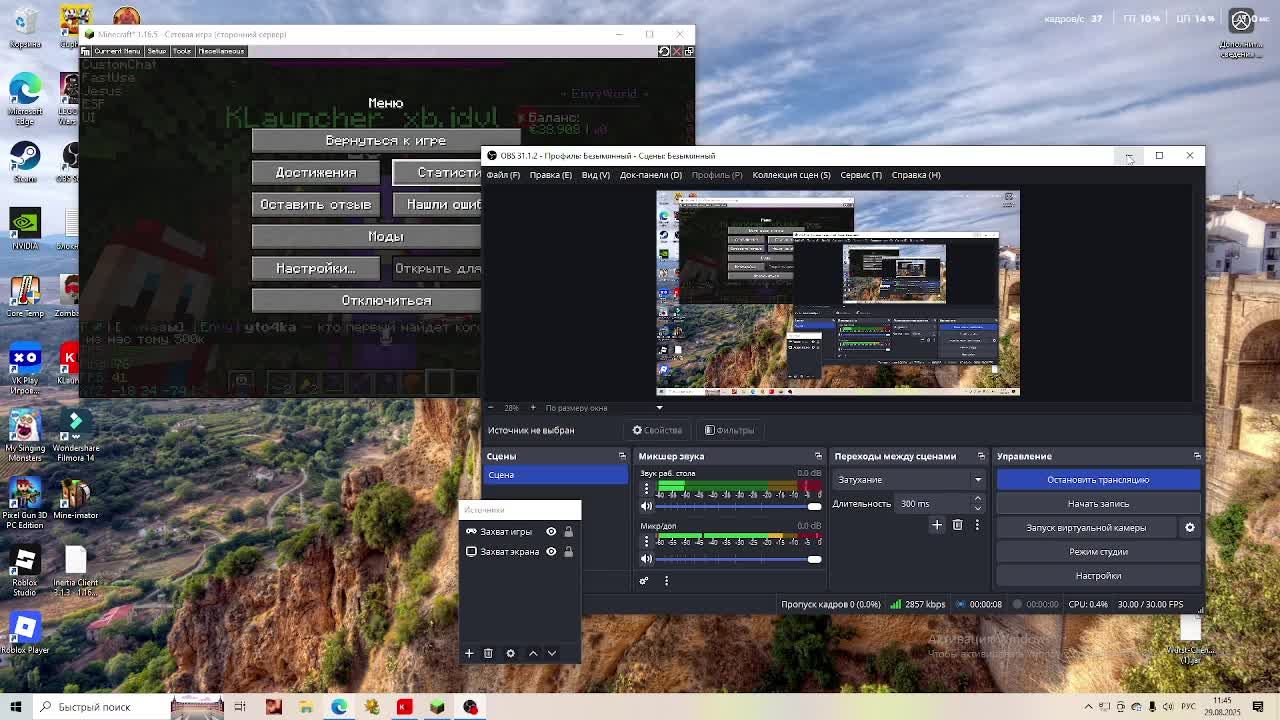This screenshot has width=1280, height=720.
Task: Open transition properties three-dot menu
Action: pos(977,525)
